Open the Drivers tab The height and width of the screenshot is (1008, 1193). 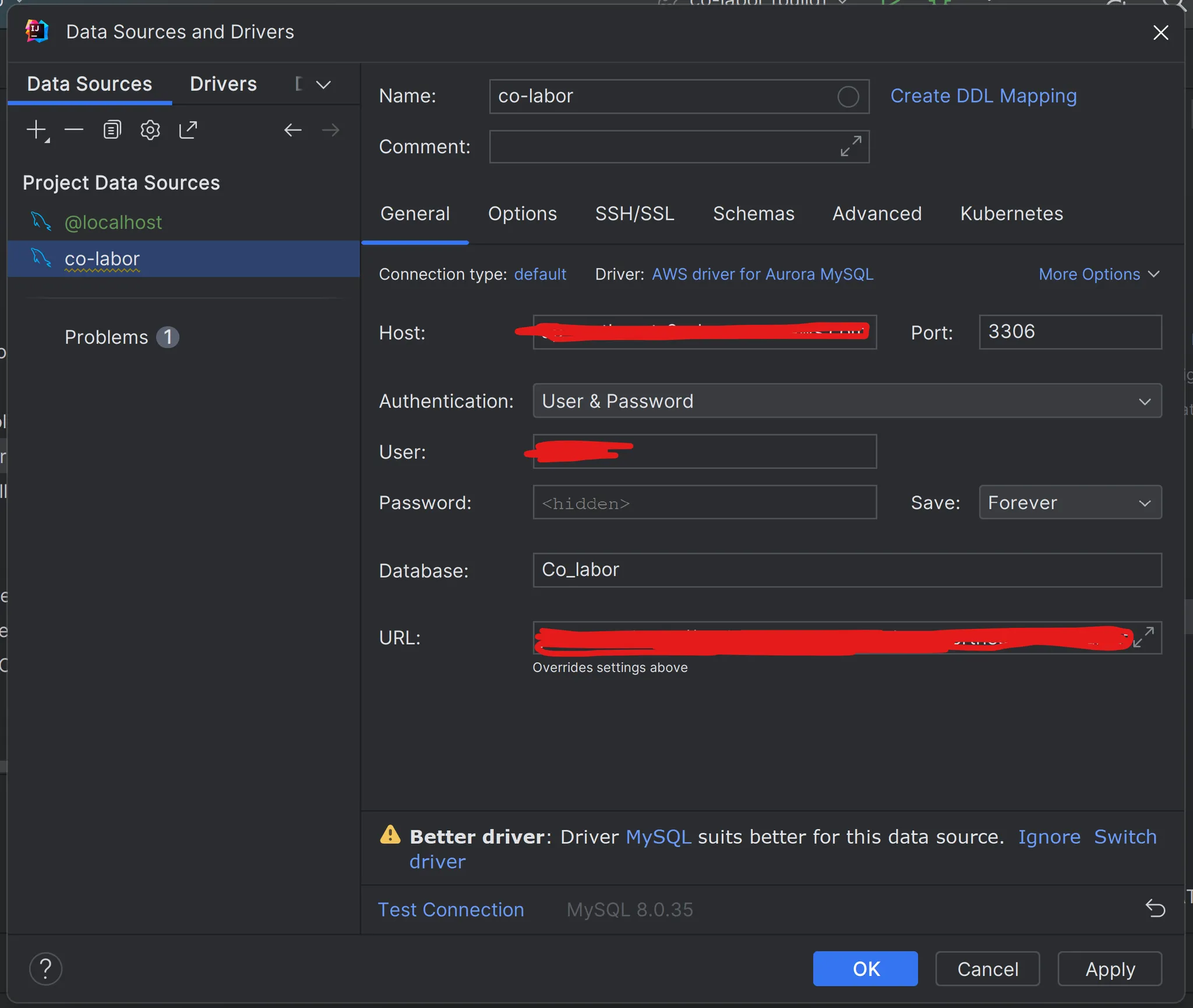223,84
